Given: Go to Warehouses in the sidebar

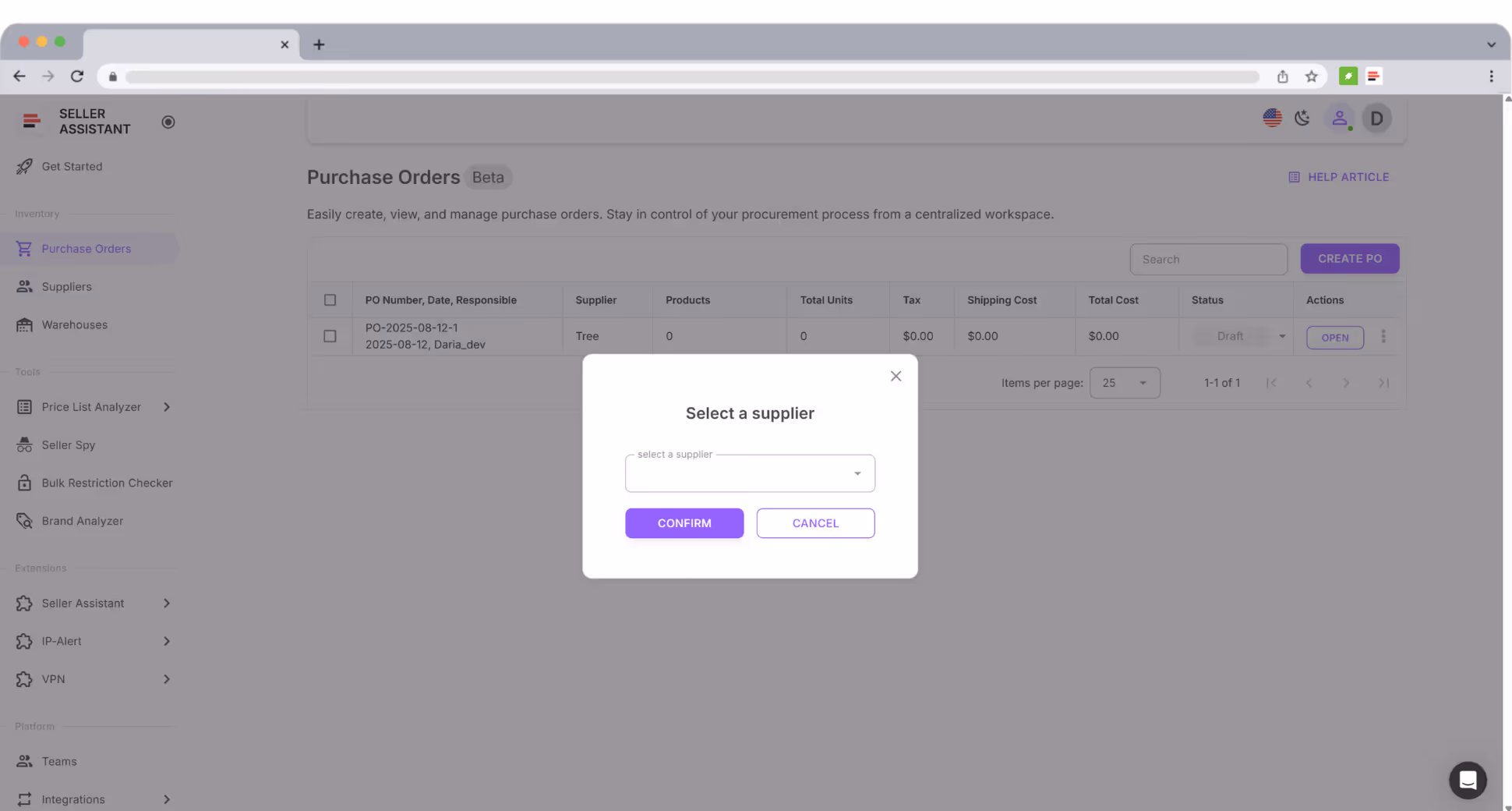Looking at the screenshot, I should tap(74, 325).
